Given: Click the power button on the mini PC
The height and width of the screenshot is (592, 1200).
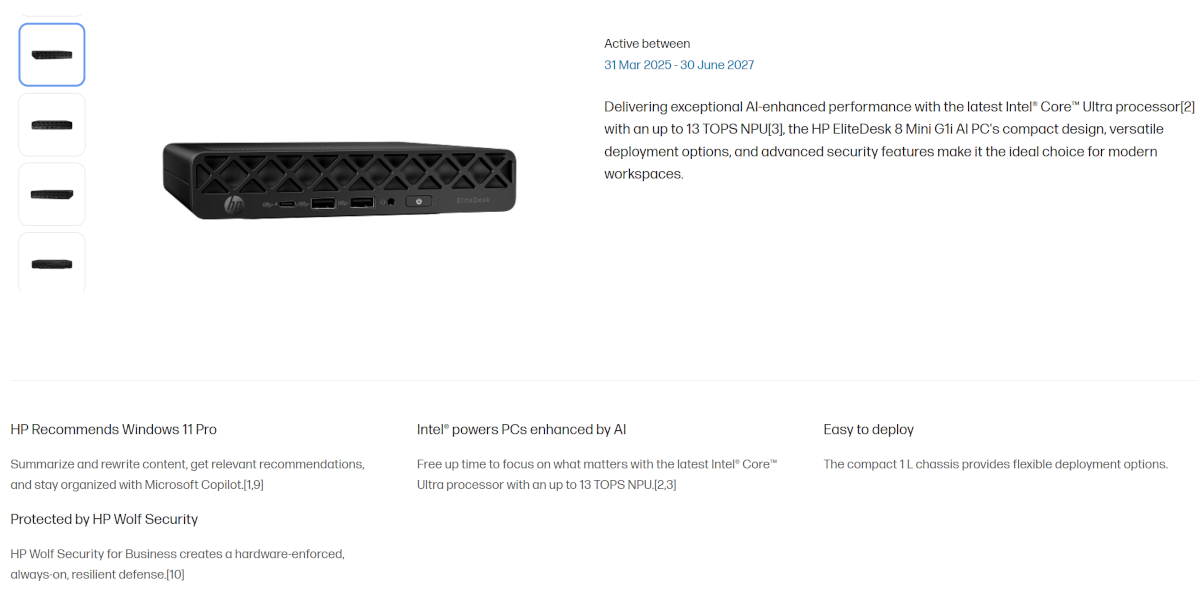Looking at the screenshot, I should coord(418,201).
